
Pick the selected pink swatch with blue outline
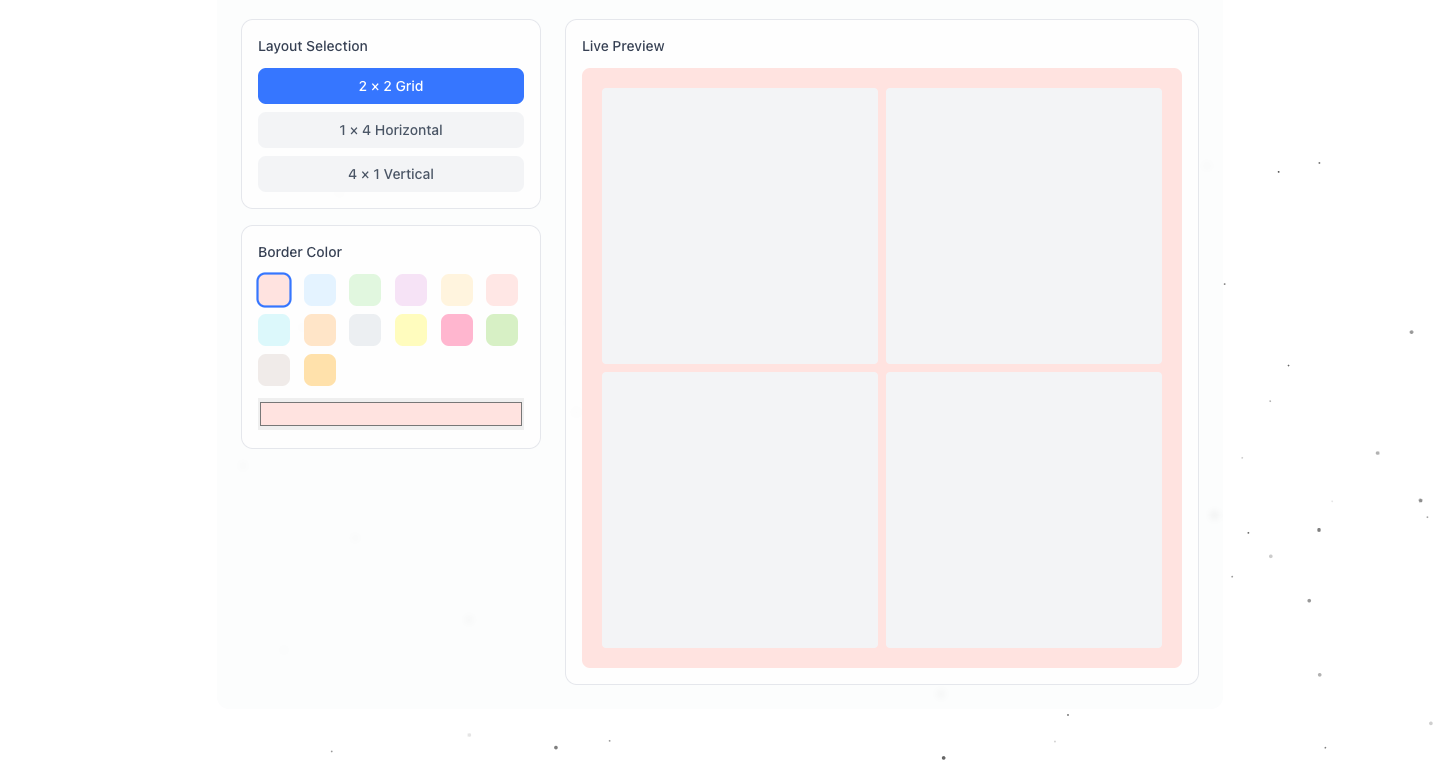point(274,290)
